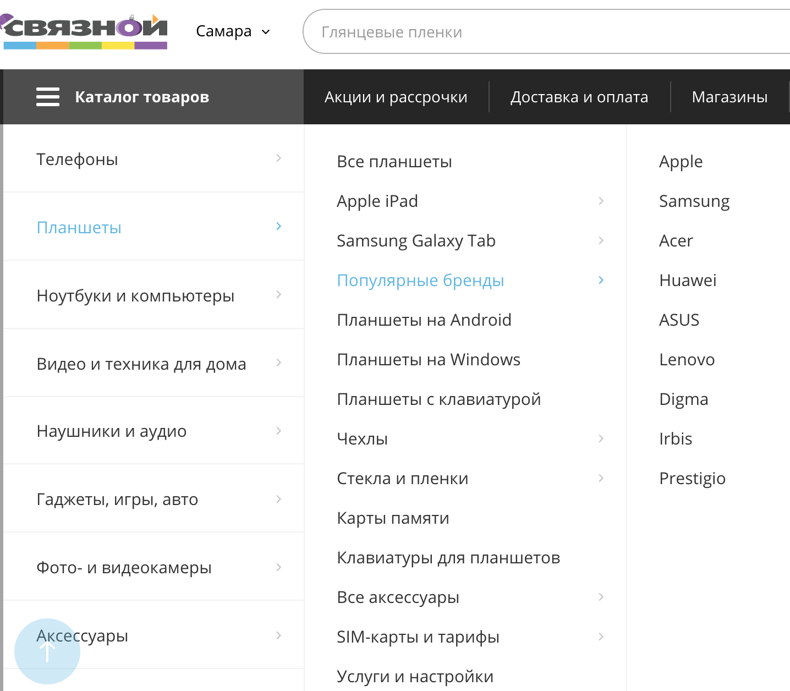Expand the Apple iPad submenu arrow

(x=601, y=201)
